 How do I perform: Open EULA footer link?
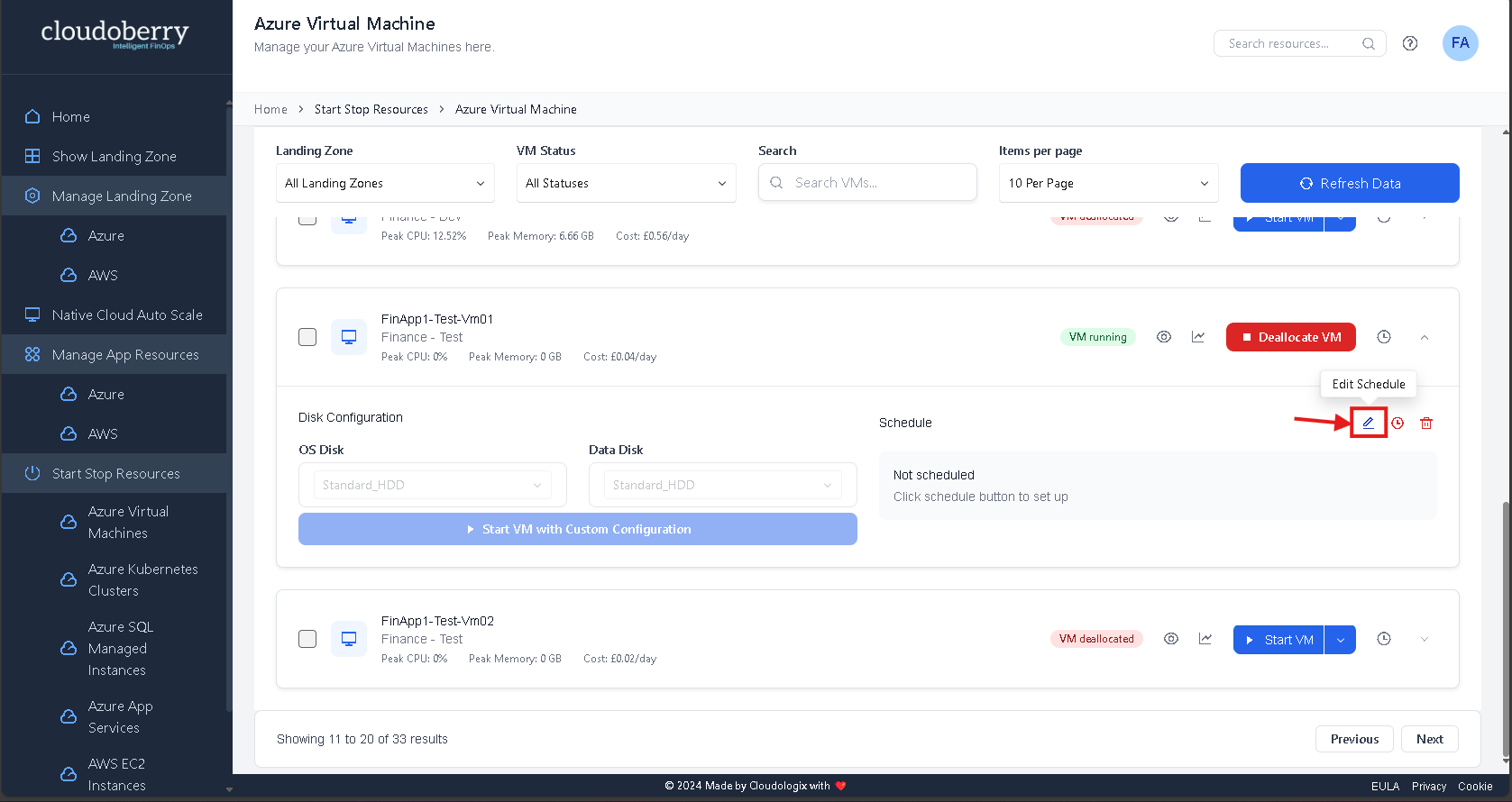(x=1385, y=787)
